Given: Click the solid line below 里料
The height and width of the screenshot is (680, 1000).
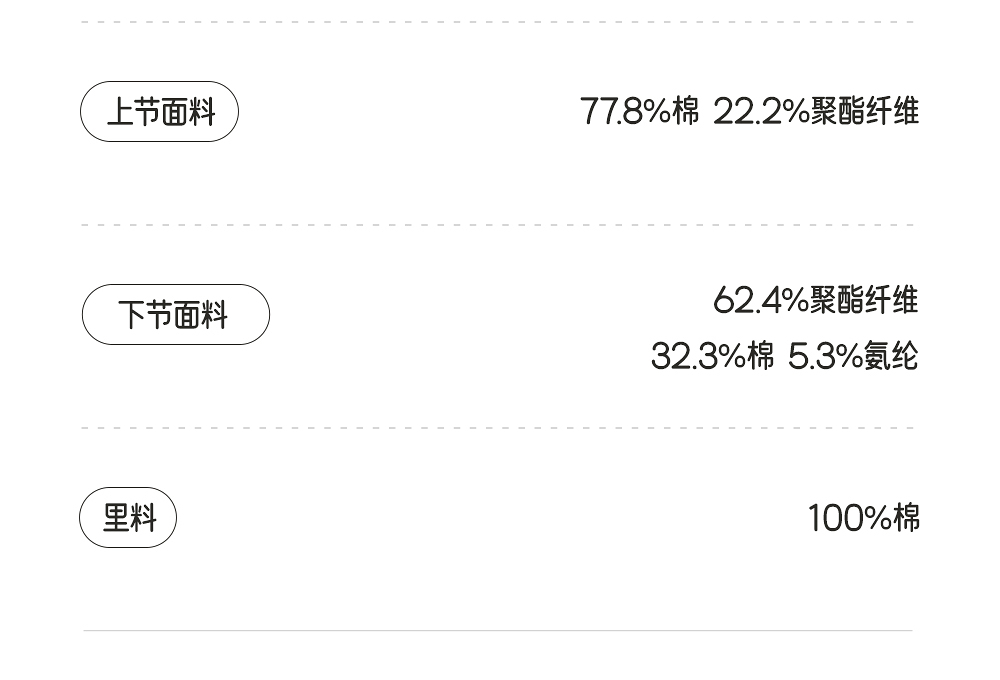Looking at the screenshot, I should coord(498,631).
